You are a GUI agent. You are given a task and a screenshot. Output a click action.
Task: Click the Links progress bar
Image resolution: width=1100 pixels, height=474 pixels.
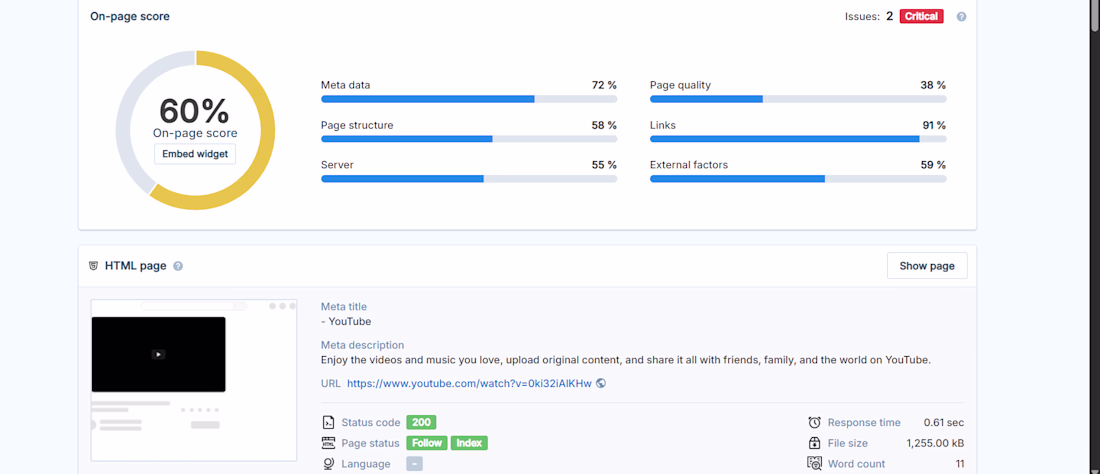coord(798,139)
